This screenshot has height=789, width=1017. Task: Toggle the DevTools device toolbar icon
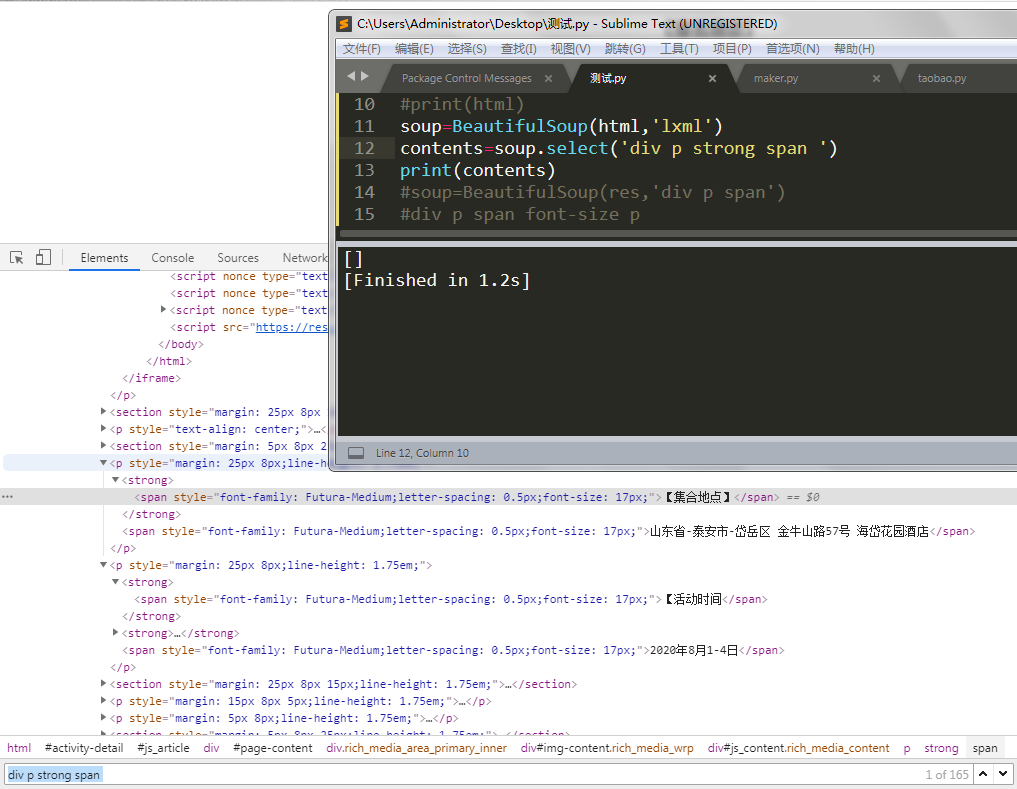(x=43, y=258)
